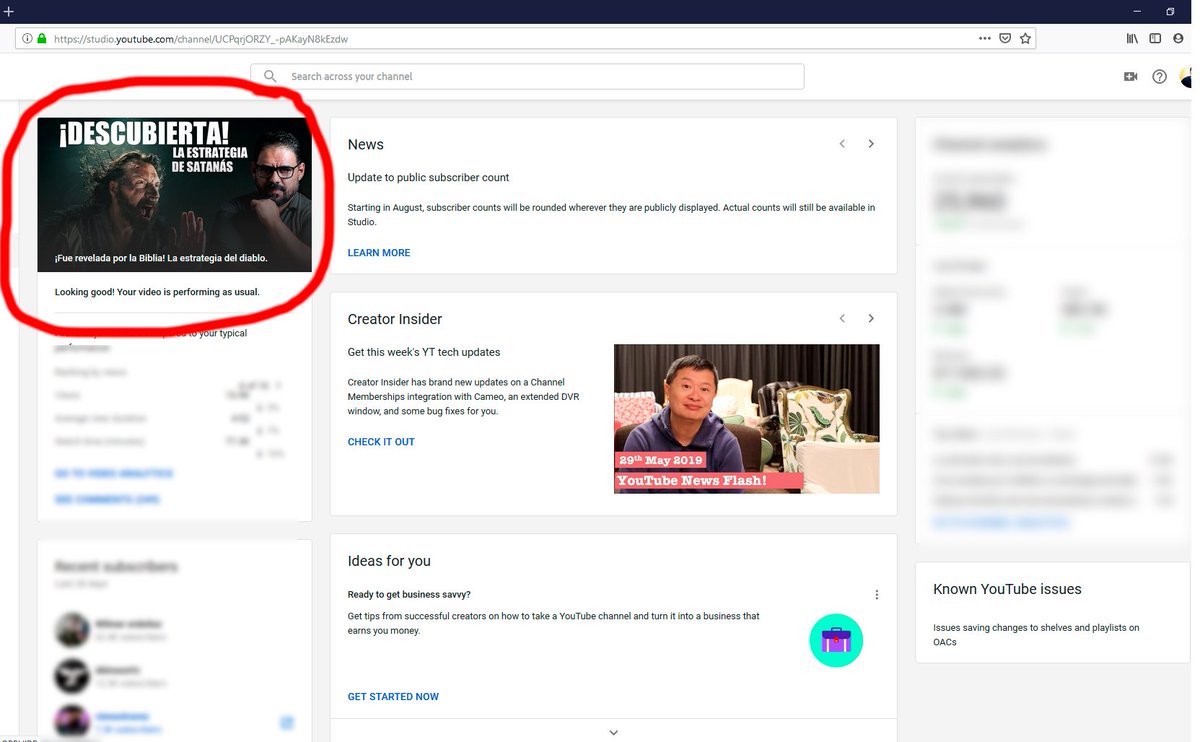This screenshot has width=1200, height=742.
Task: Click the create video camera icon
Action: coord(1131,76)
